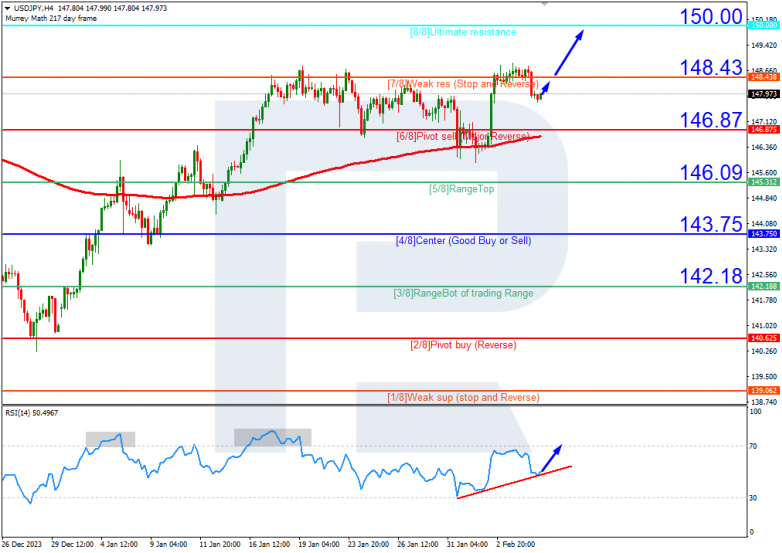Click the 2 Feb 20:00 time axis label
Screen dimensions: 782x553
point(516,544)
